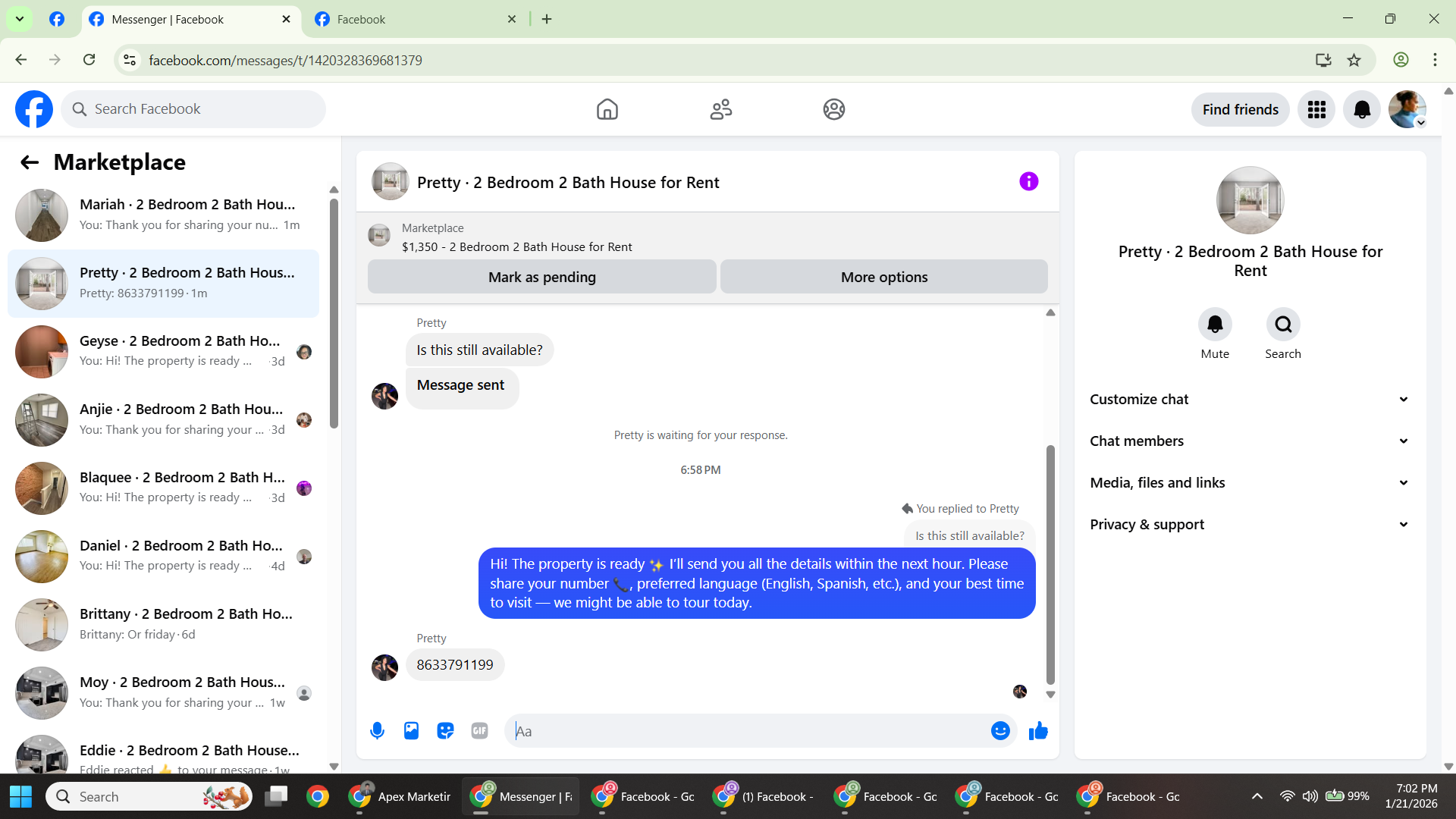Click More options button
This screenshot has height=819, width=1456.
click(x=883, y=278)
